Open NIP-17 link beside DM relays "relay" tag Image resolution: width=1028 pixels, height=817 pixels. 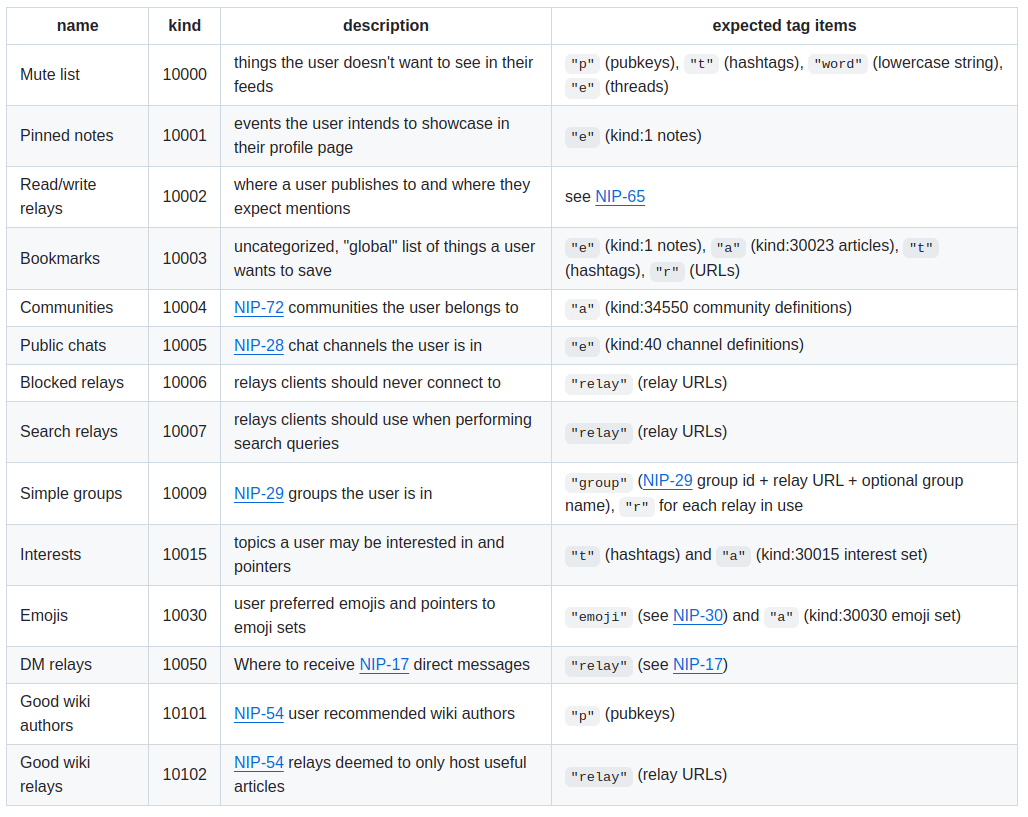698,664
